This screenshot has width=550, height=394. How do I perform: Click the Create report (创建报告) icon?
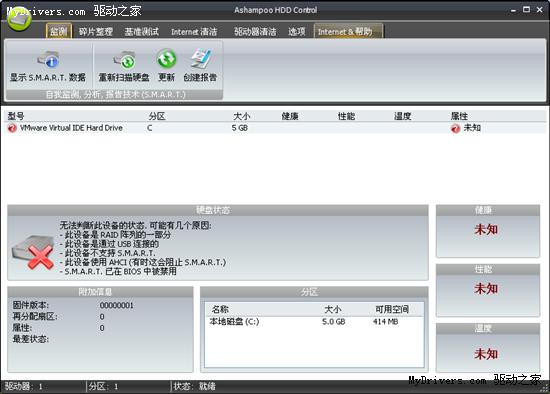pos(201,59)
